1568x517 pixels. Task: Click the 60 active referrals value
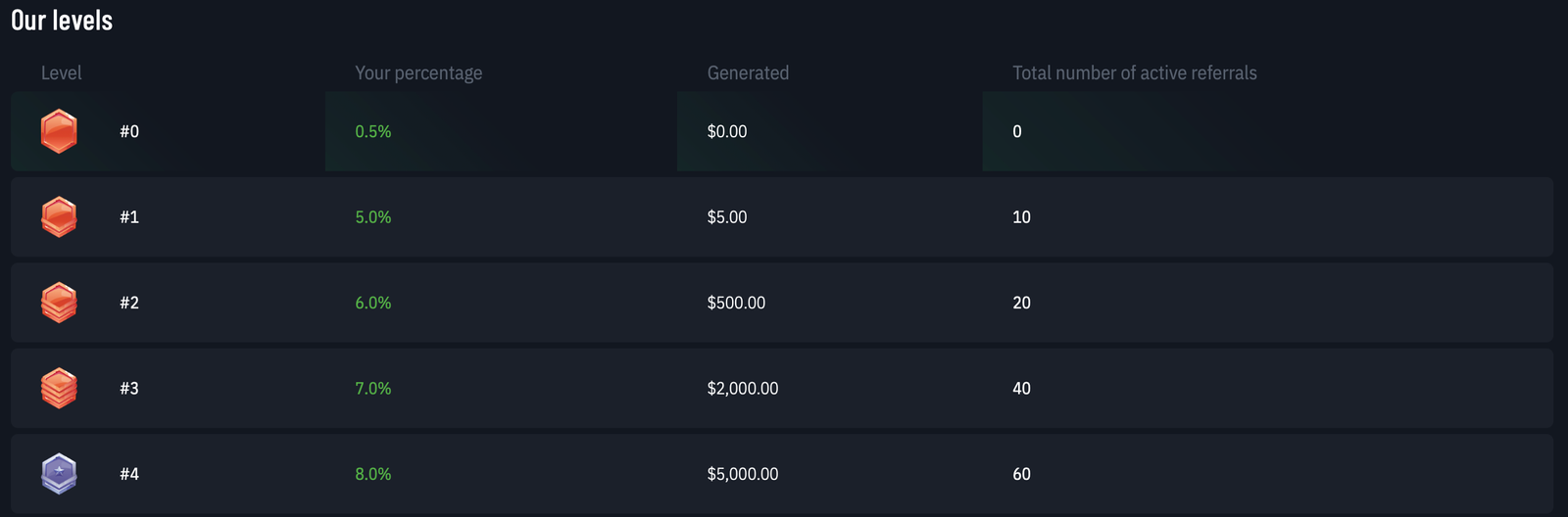pyautogui.click(x=1021, y=474)
